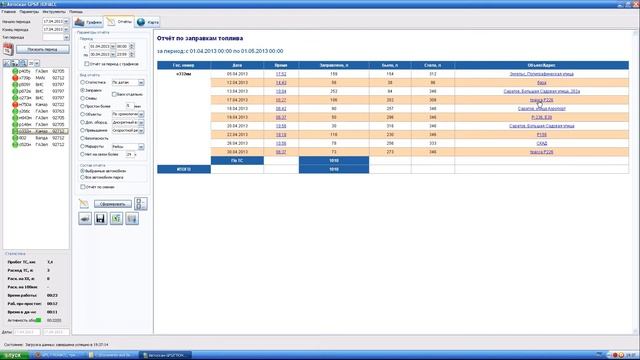Select the Простои более radio button
The image size is (640, 360).
coord(82,106)
